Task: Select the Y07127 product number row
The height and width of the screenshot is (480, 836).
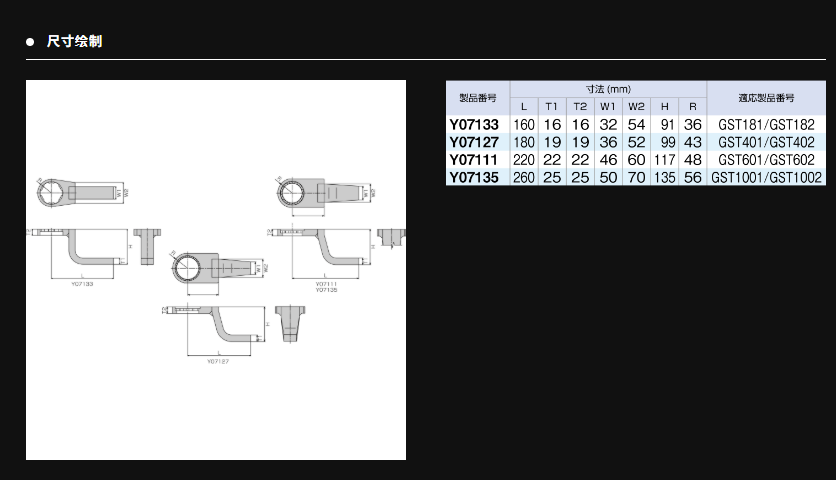Action: (477, 142)
